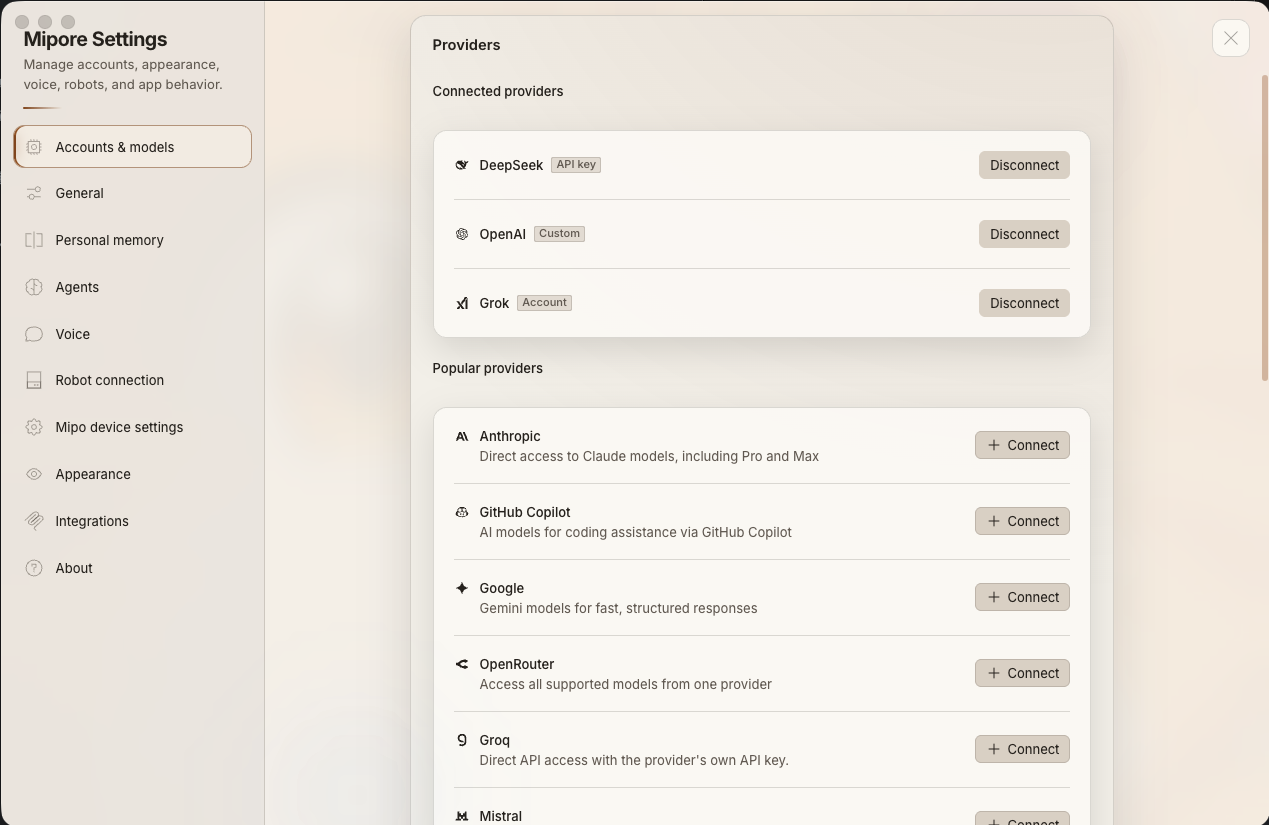Close the settings window with X button
The width and height of the screenshot is (1269, 825).
1231,38
